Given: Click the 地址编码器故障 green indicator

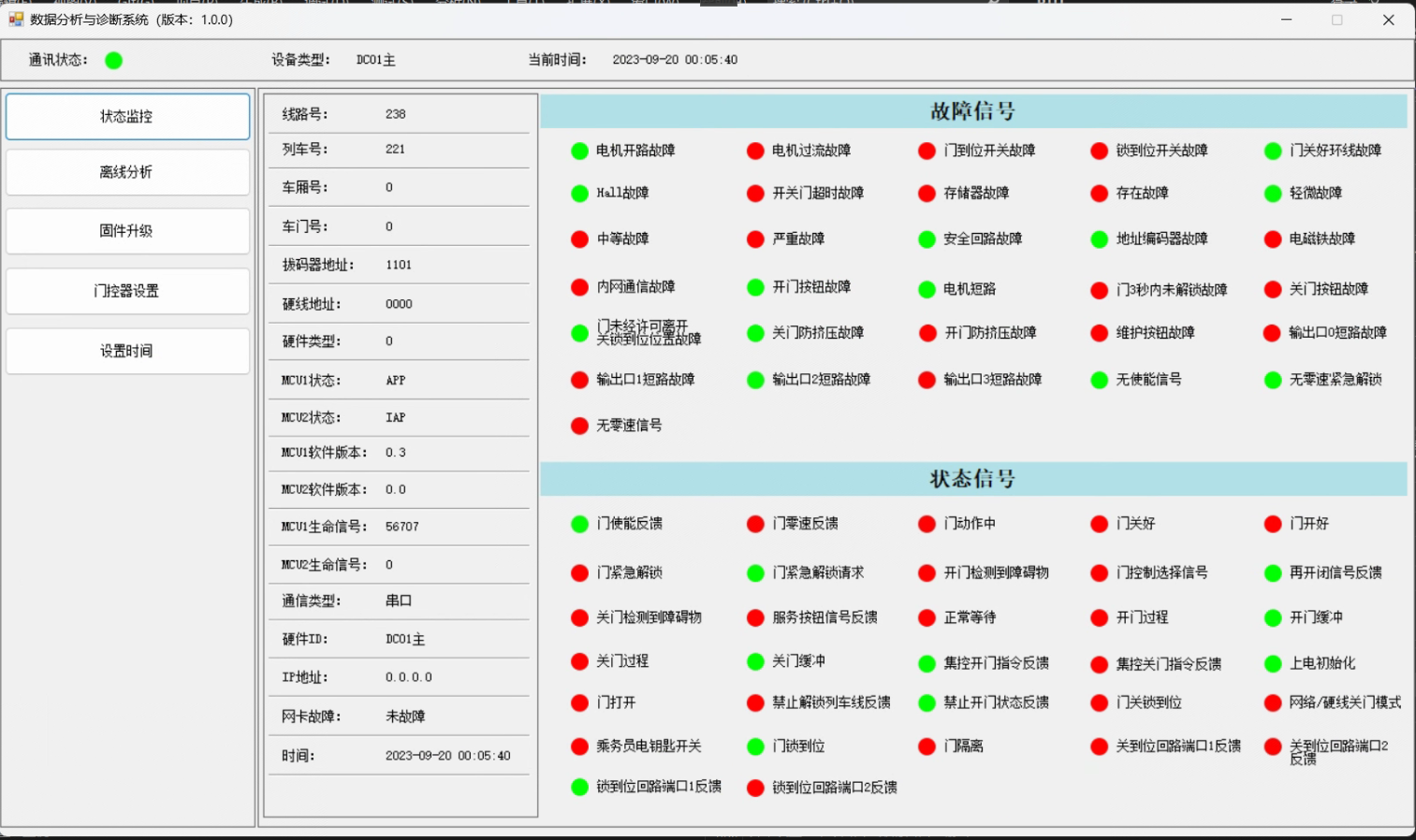Looking at the screenshot, I should pos(1100,239).
